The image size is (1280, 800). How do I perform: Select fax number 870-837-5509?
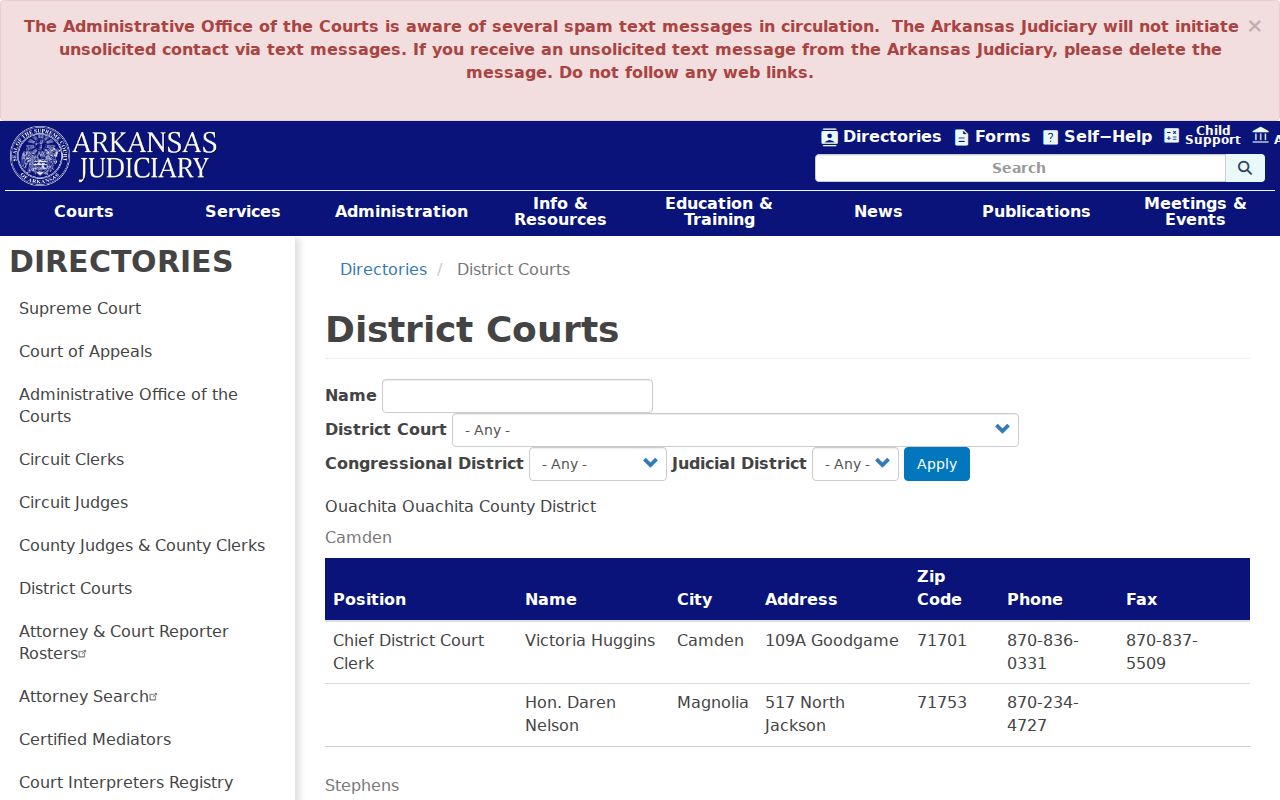pos(1162,652)
